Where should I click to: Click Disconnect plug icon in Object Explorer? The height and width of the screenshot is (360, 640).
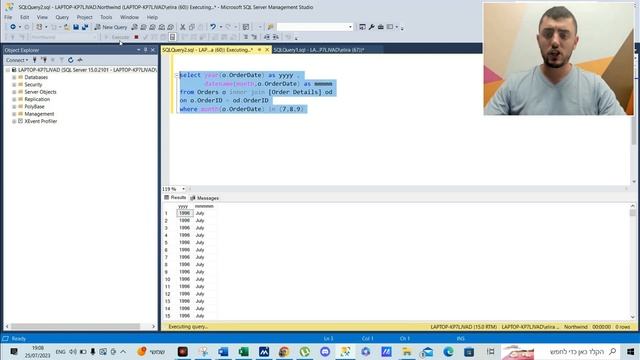tap(44, 60)
